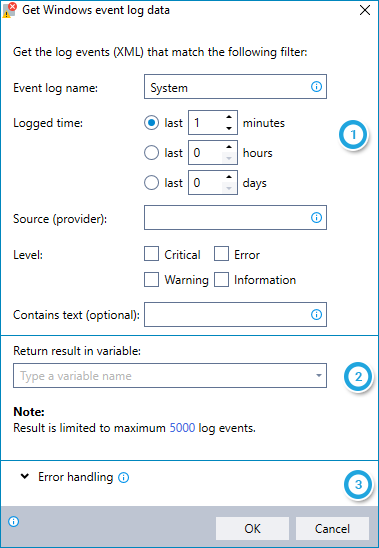The image size is (379, 548).
Task: Click the OK button
Action: 252,528
